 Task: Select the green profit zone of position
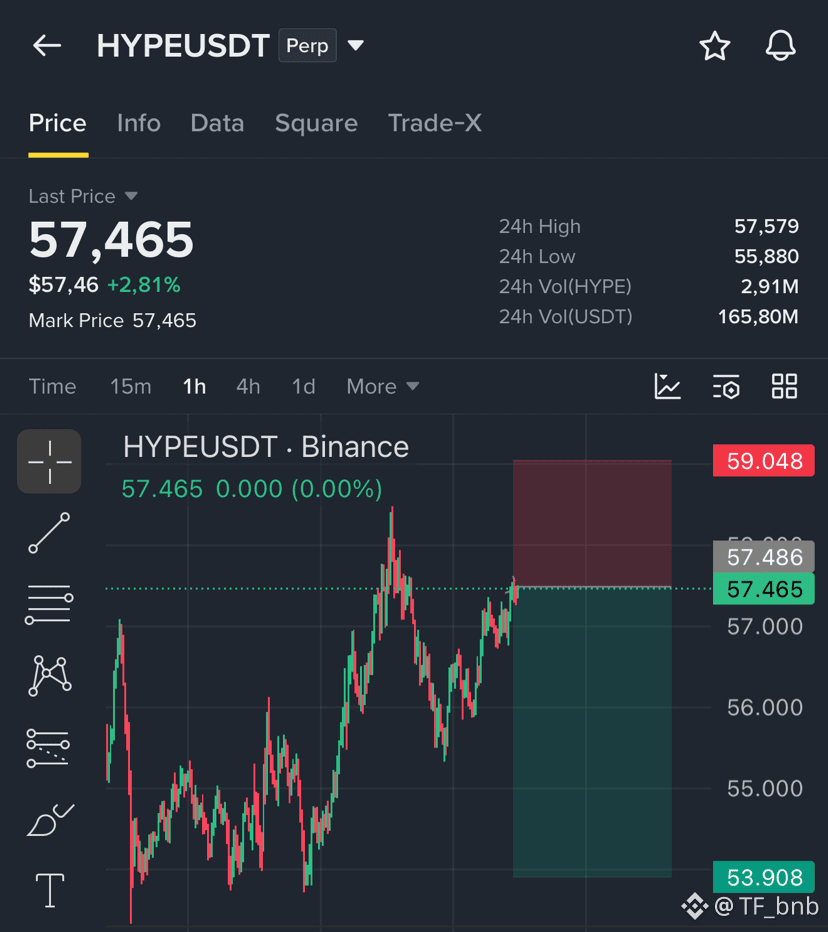pos(592,732)
